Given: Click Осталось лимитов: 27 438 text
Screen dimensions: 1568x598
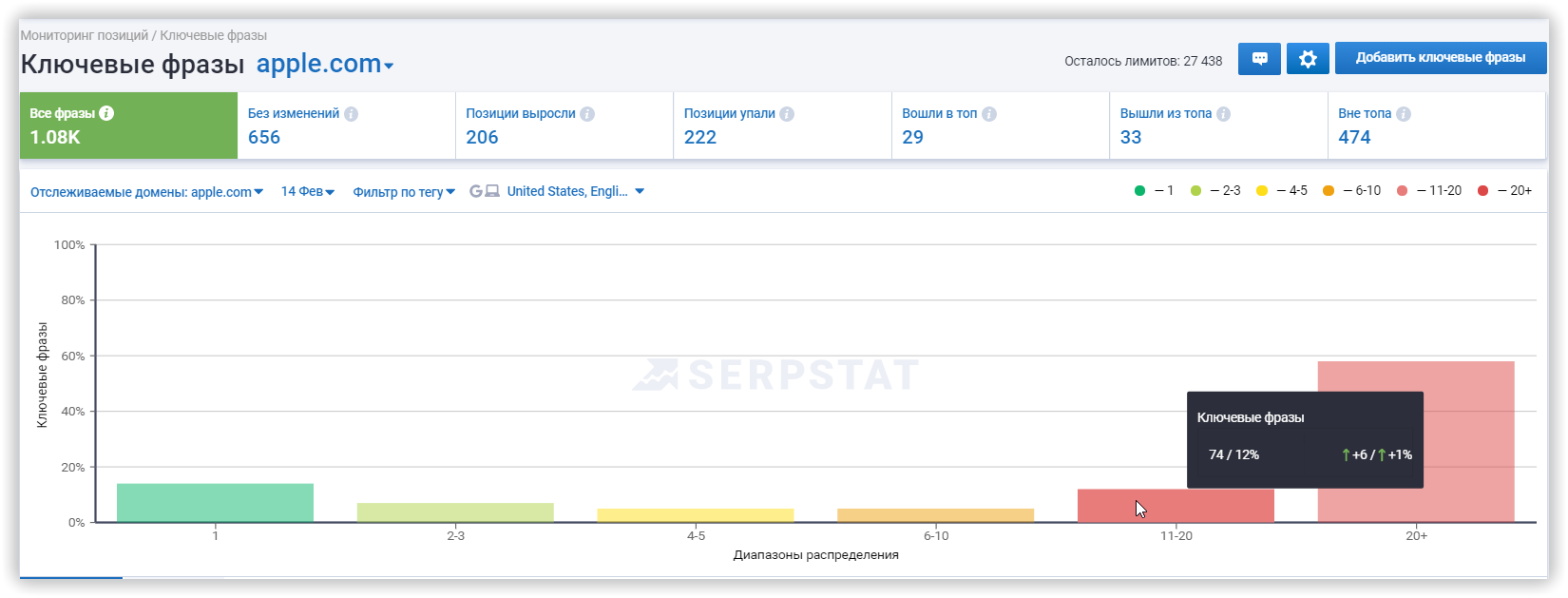Looking at the screenshot, I should pos(1143,61).
